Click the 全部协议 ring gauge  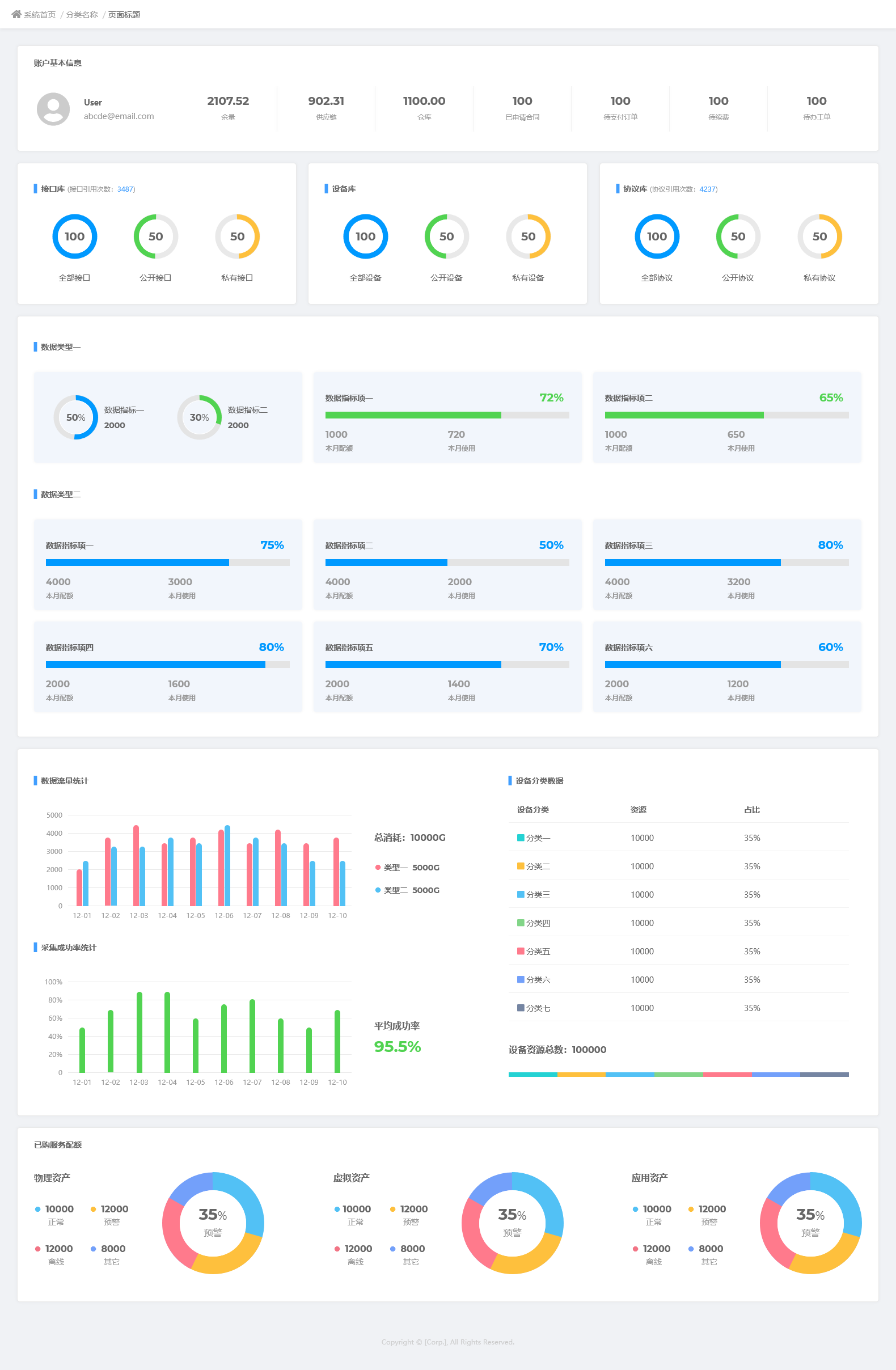click(657, 236)
